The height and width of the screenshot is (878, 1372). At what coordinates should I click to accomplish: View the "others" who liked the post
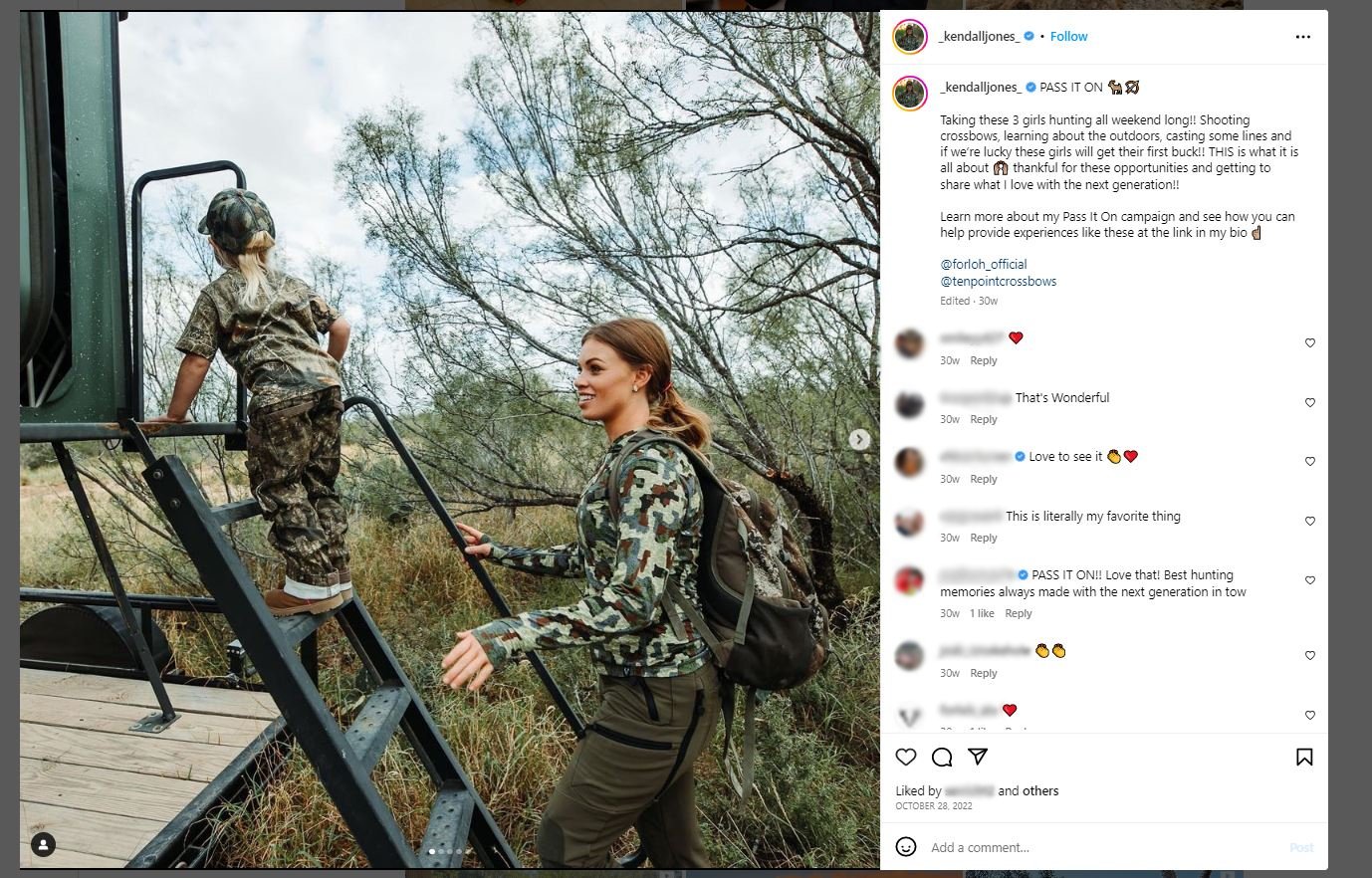pos(1040,791)
